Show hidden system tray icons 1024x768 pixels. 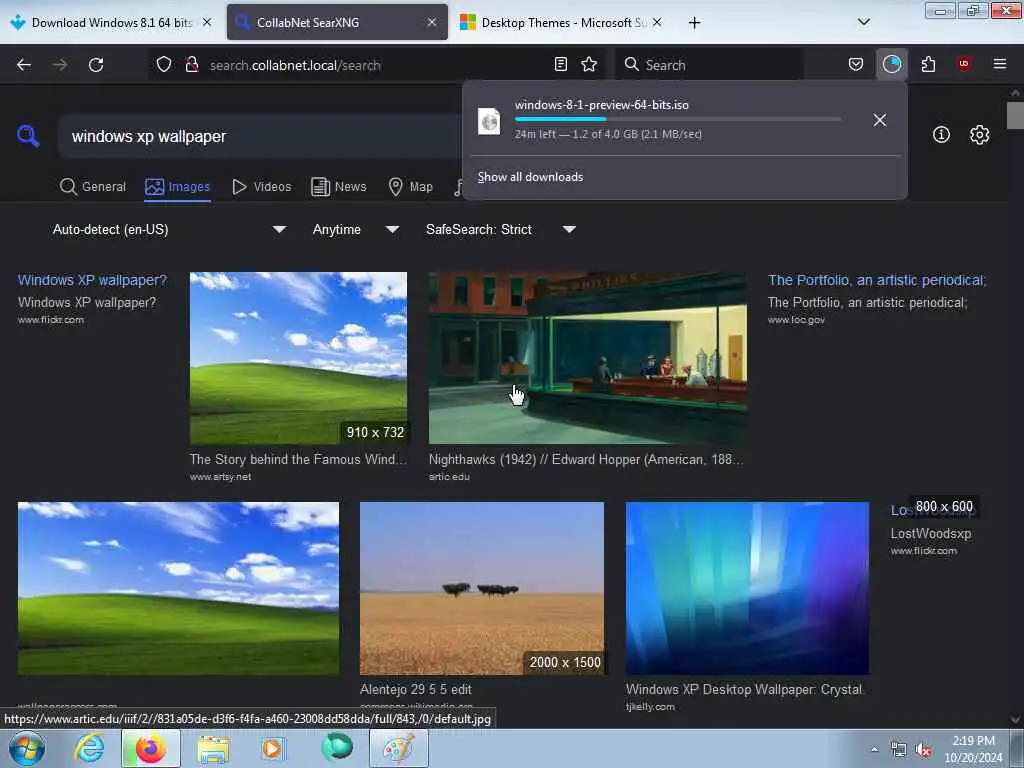[x=874, y=750]
